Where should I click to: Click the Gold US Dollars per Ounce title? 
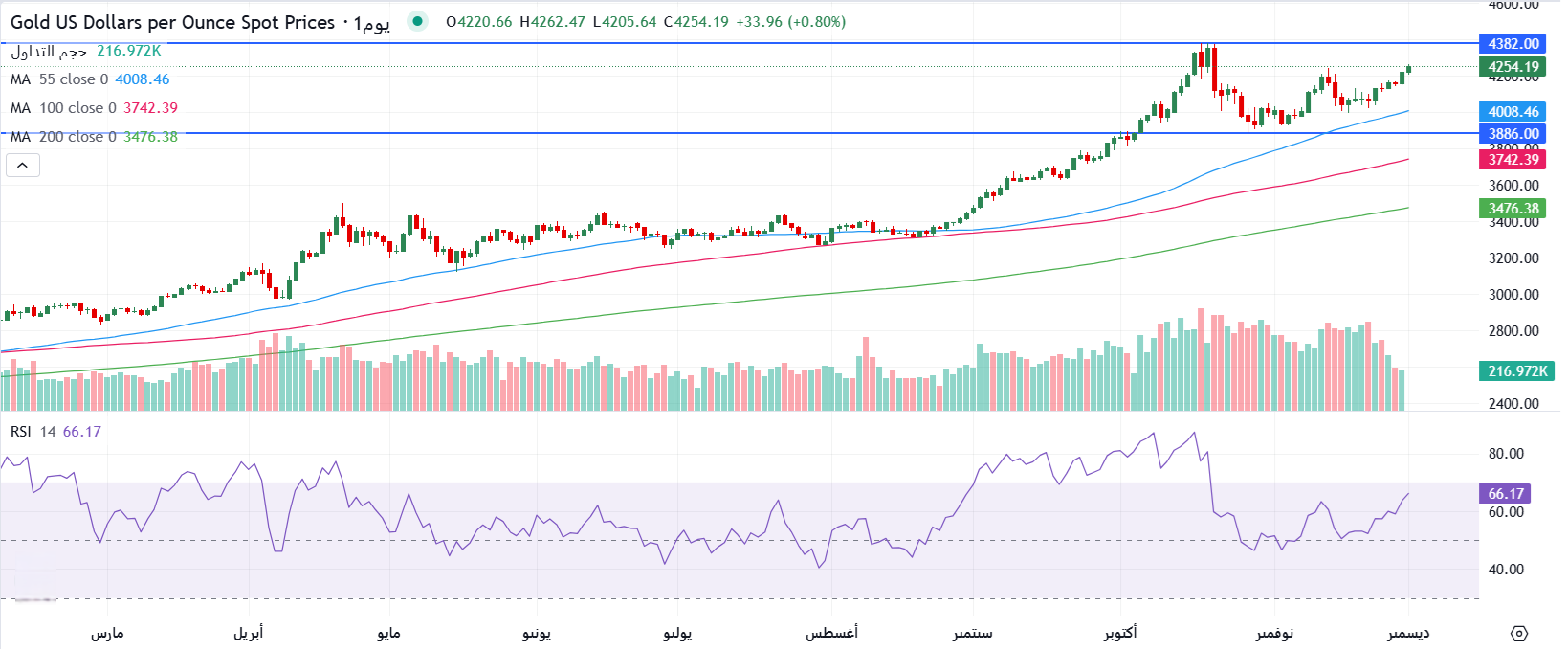[x=172, y=22]
